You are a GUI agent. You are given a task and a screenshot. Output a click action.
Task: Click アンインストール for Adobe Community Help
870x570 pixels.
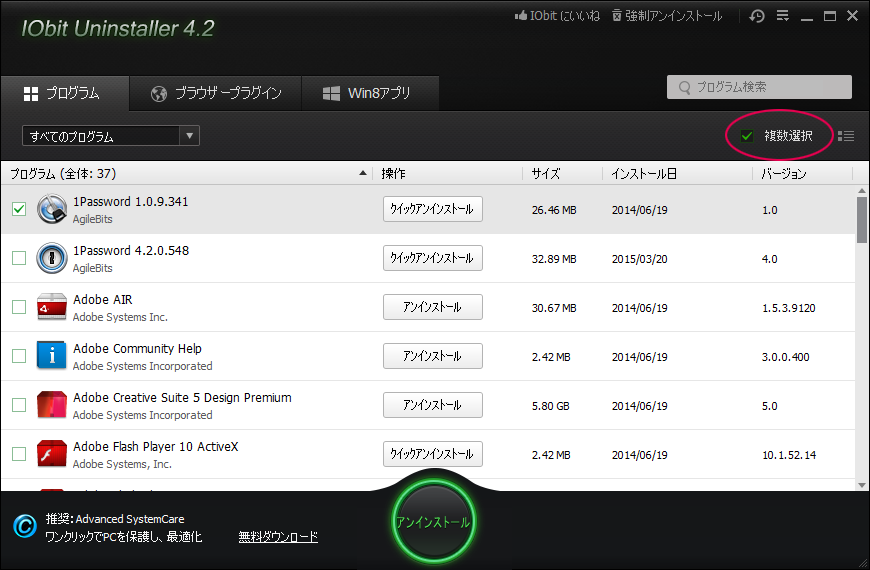click(x=433, y=356)
